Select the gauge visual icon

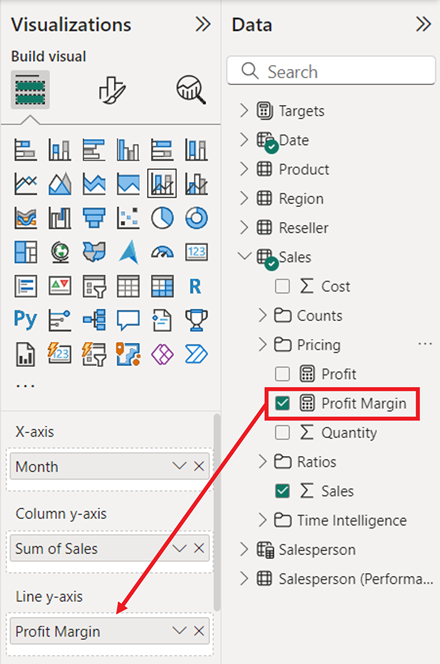tap(162, 252)
